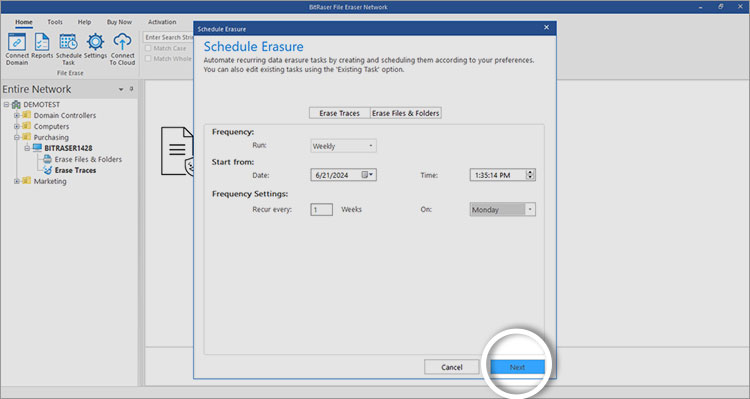The height and width of the screenshot is (399, 750).
Task: Click the Connect Domain ribbon icon
Action: (17, 42)
